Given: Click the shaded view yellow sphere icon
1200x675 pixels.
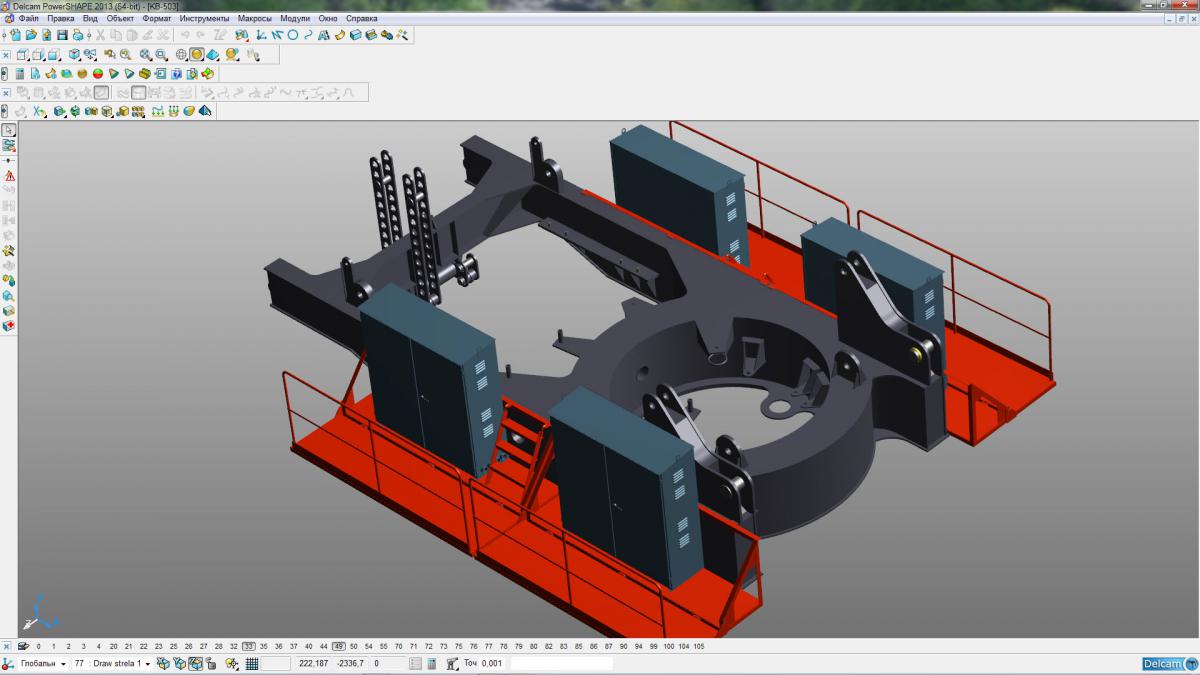Looking at the screenshot, I should point(197,55).
